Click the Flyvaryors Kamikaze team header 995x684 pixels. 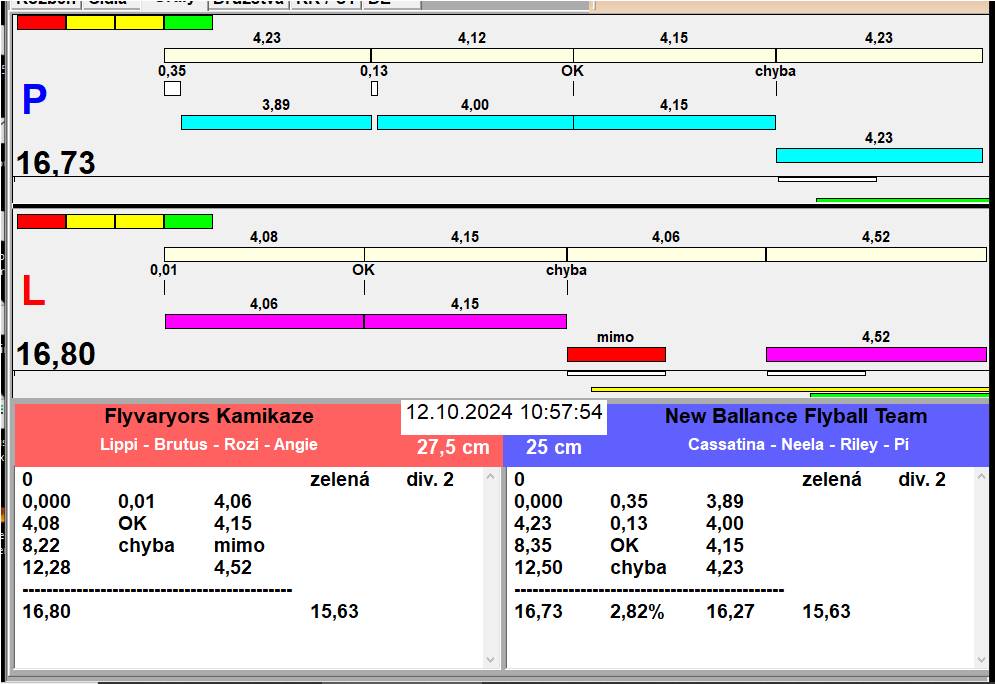point(209,417)
